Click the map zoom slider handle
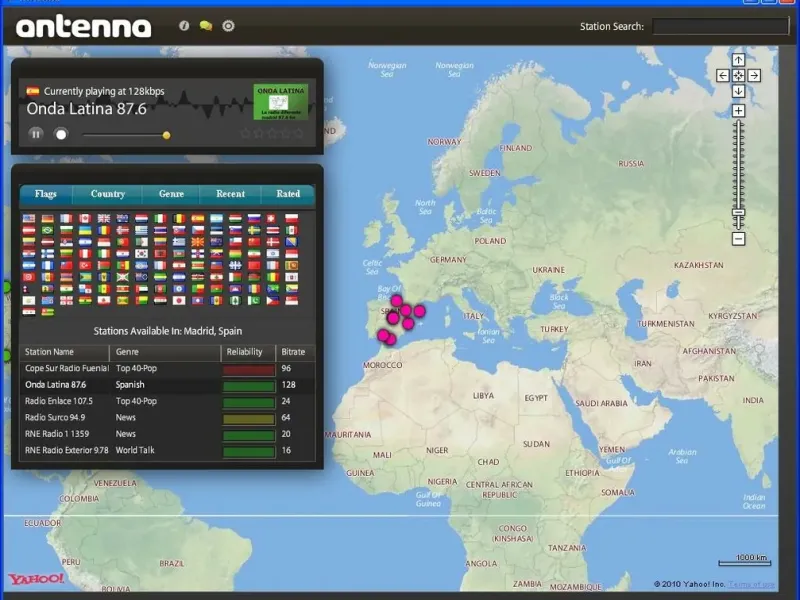Viewport: 800px width, 600px height. pos(738,212)
